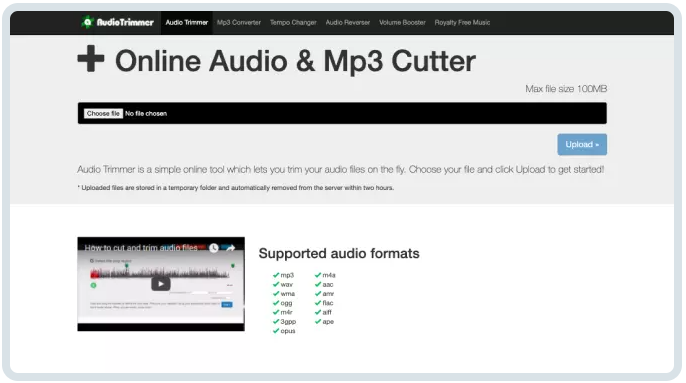The width and height of the screenshot is (686, 383).
Task: Click the 'wav' format entry
Action: [283, 284]
